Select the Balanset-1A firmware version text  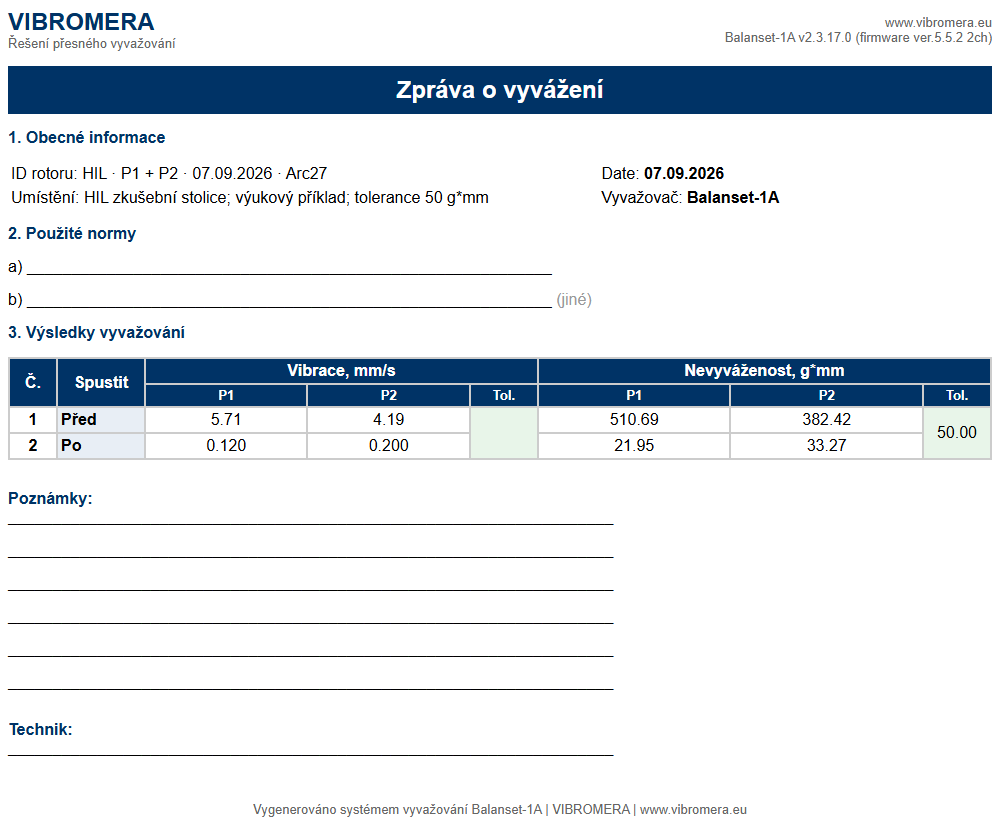pyautogui.click(x=858, y=38)
